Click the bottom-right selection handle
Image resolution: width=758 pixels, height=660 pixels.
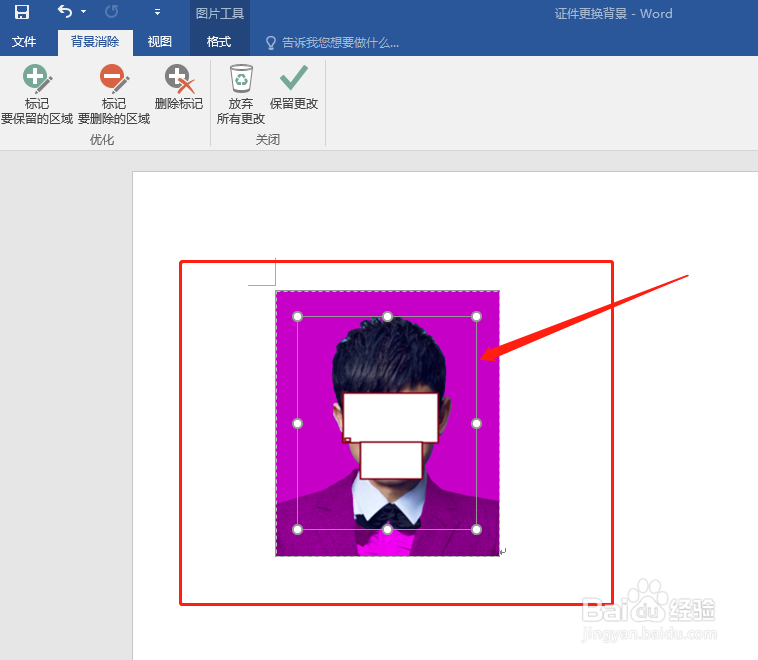[x=476, y=529]
